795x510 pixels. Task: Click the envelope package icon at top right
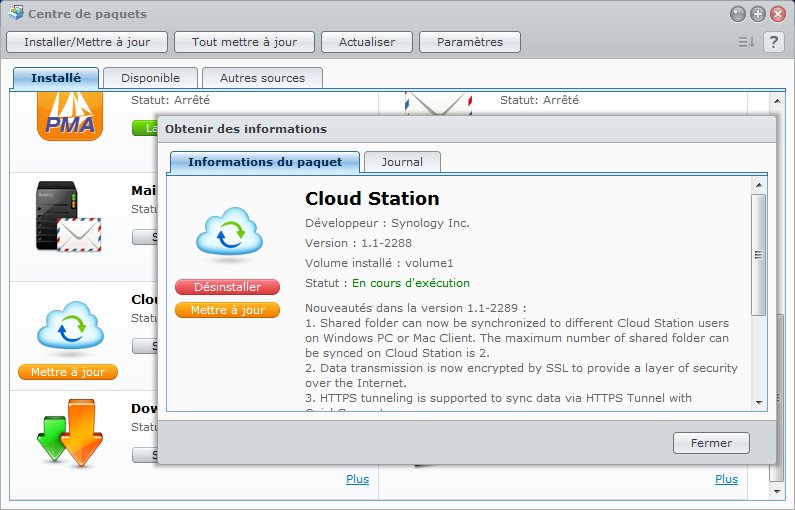tap(439, 103)
